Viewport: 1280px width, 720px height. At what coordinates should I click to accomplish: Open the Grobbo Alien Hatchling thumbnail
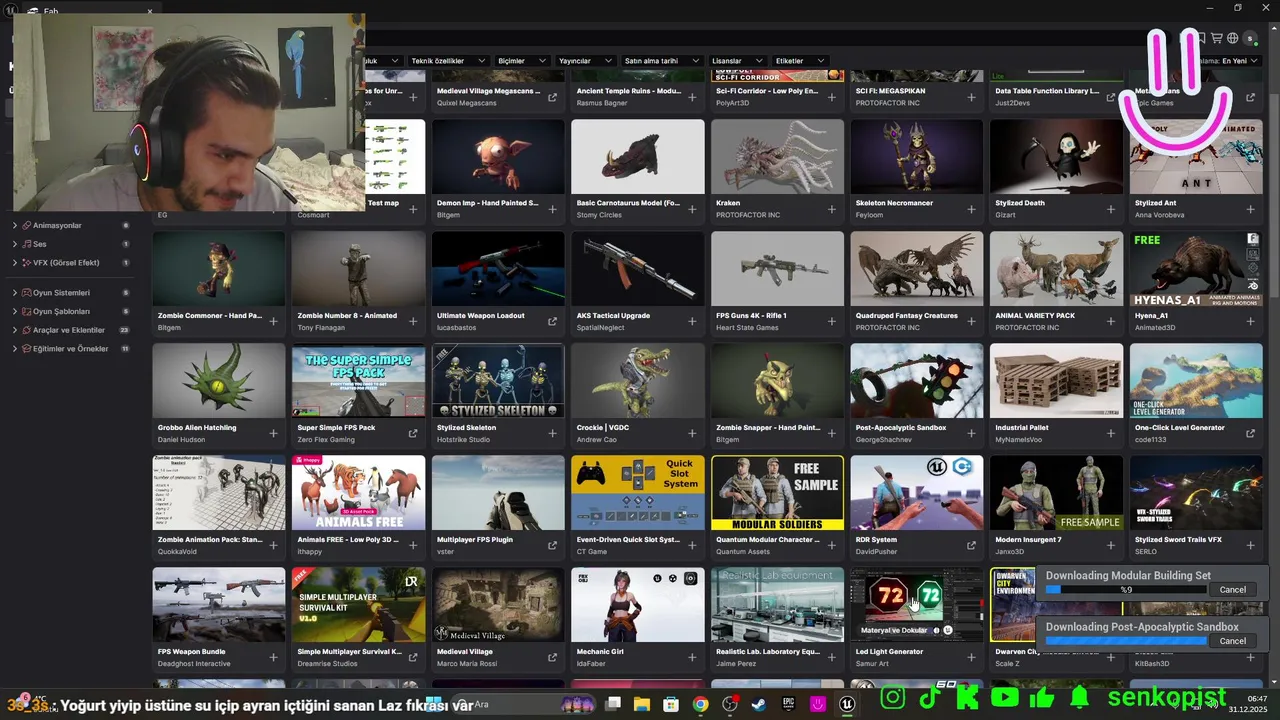(219, 381)
